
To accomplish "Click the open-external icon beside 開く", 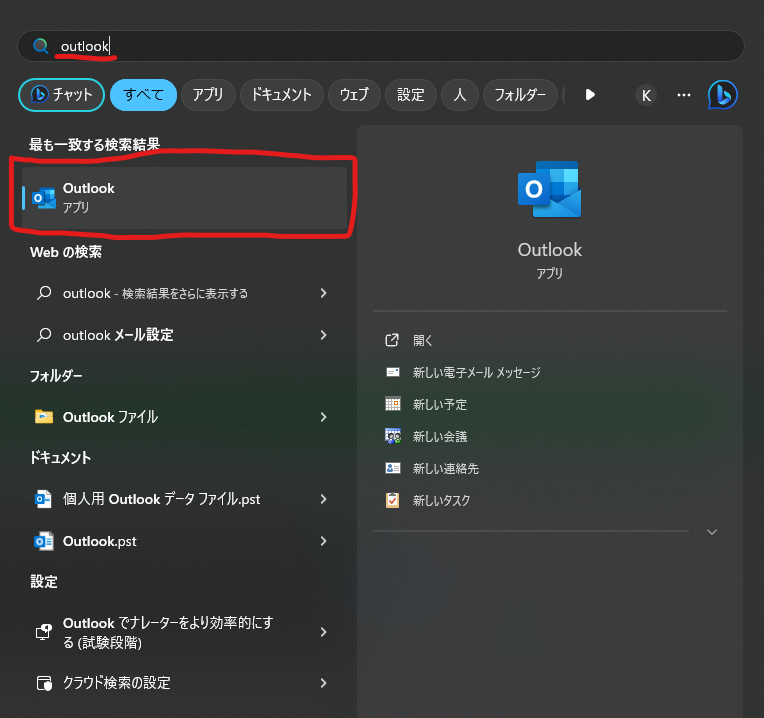I will click(392, 340).
